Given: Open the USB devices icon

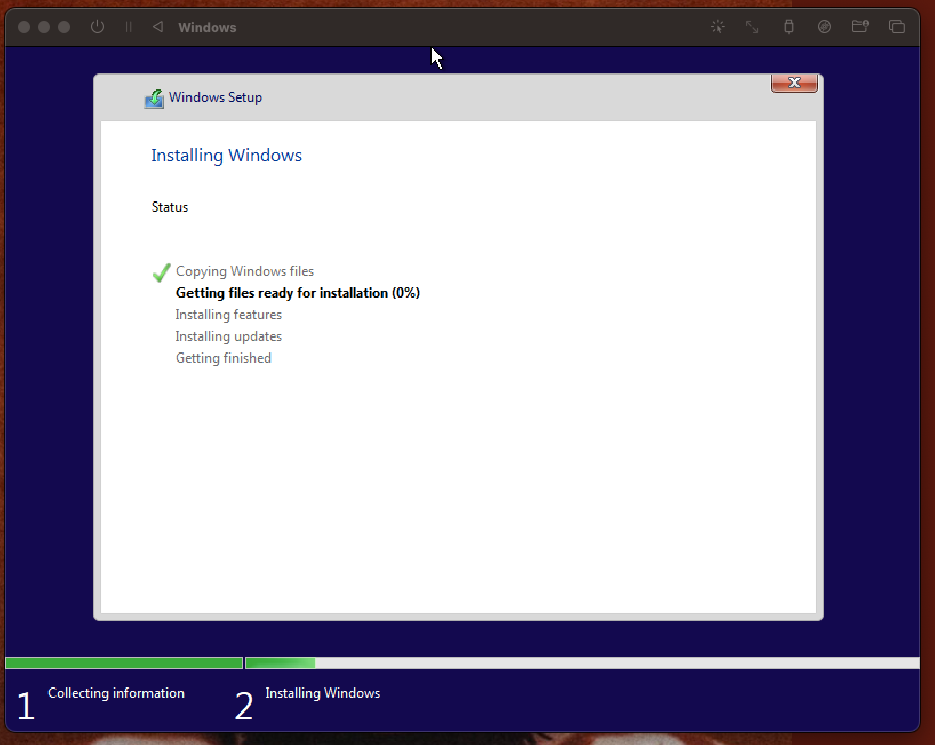Looking at the screenshot, I should point(789,27).
